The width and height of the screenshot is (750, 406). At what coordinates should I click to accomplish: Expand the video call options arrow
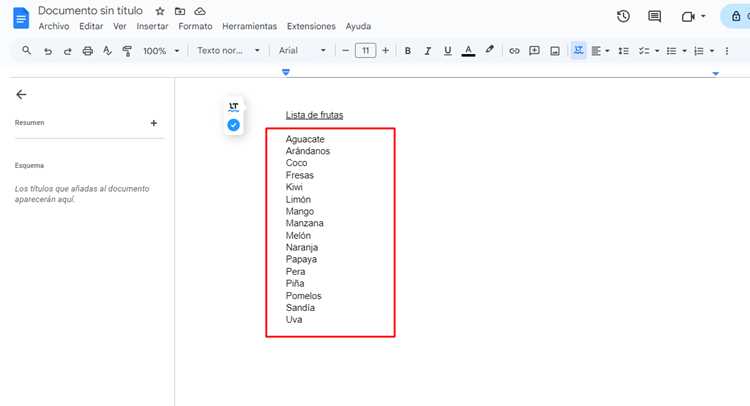click(x=703, y=16)
